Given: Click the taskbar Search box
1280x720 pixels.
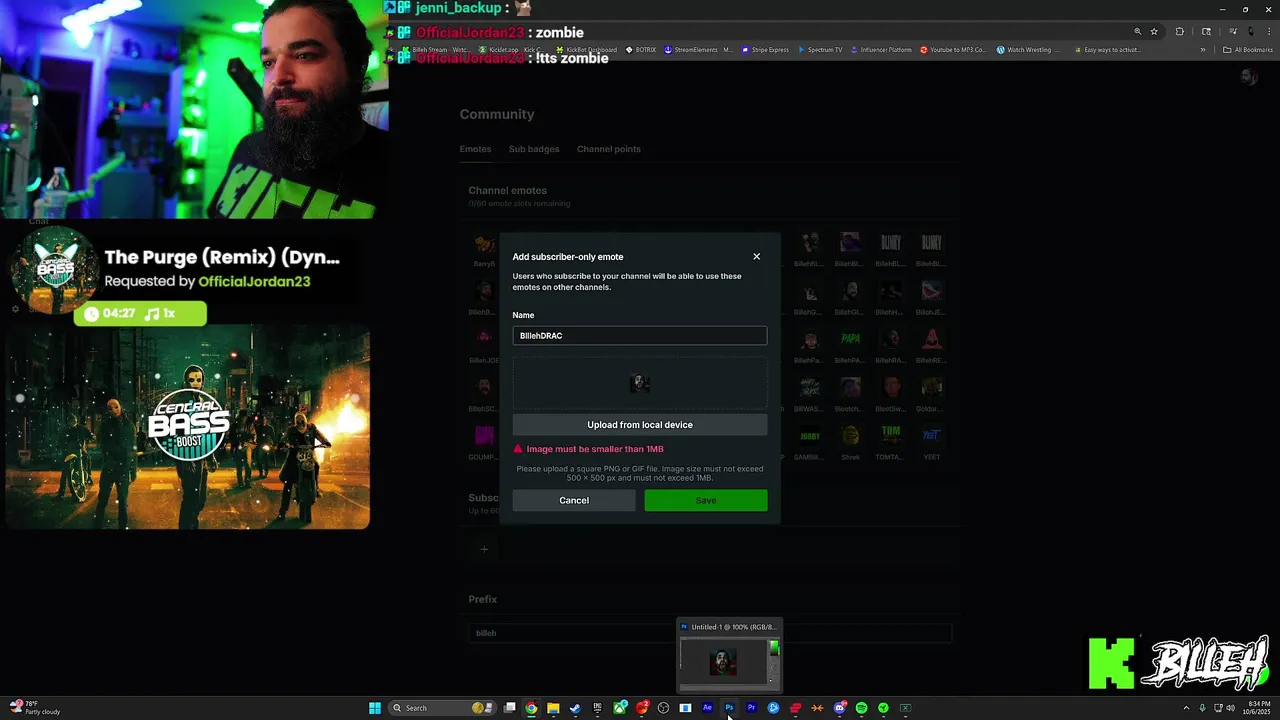Looking at the screenshot, I should point(440,708).
